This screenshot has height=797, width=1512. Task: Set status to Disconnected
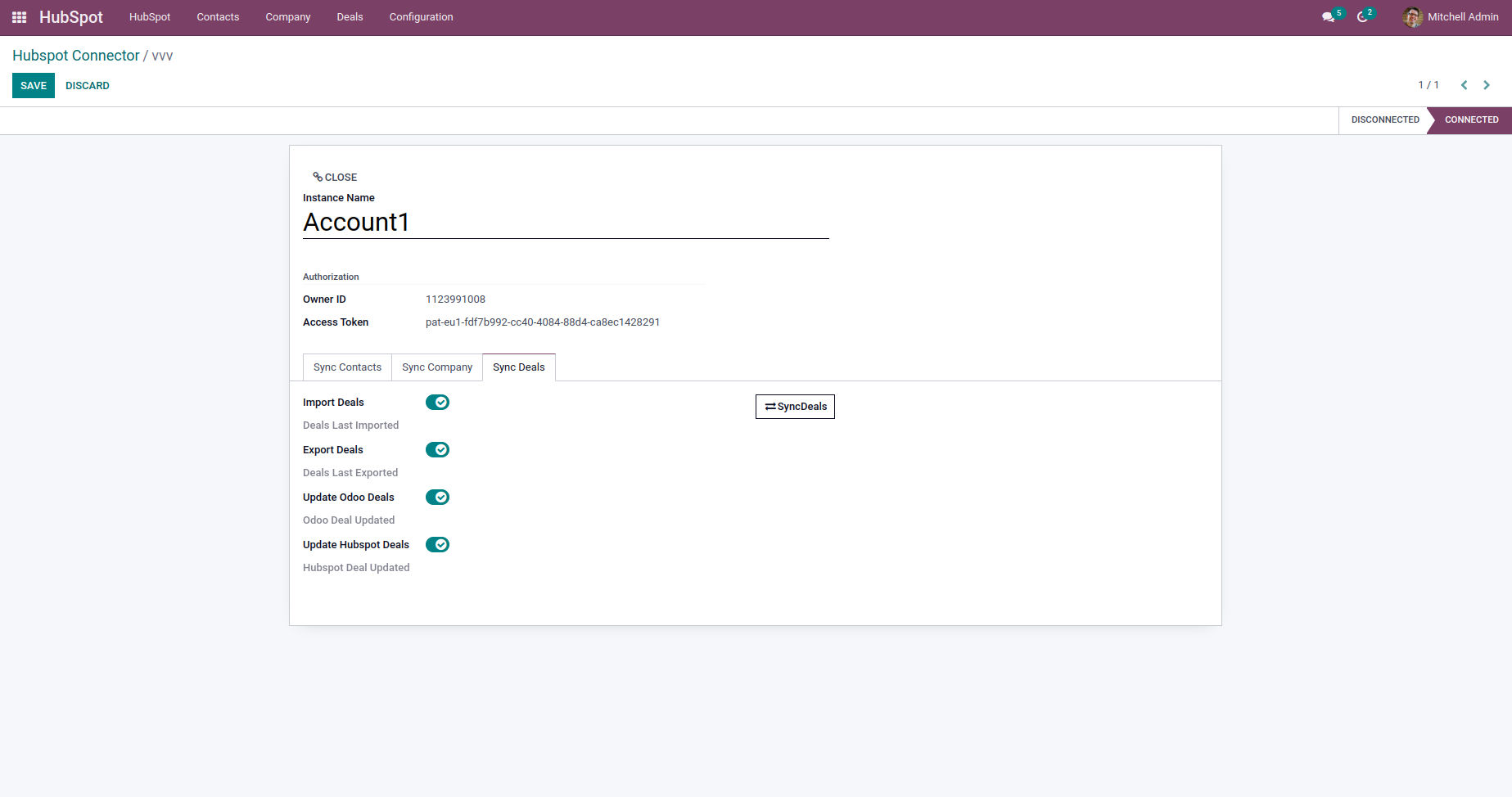pyautogui.click(x=1385, y=120)
